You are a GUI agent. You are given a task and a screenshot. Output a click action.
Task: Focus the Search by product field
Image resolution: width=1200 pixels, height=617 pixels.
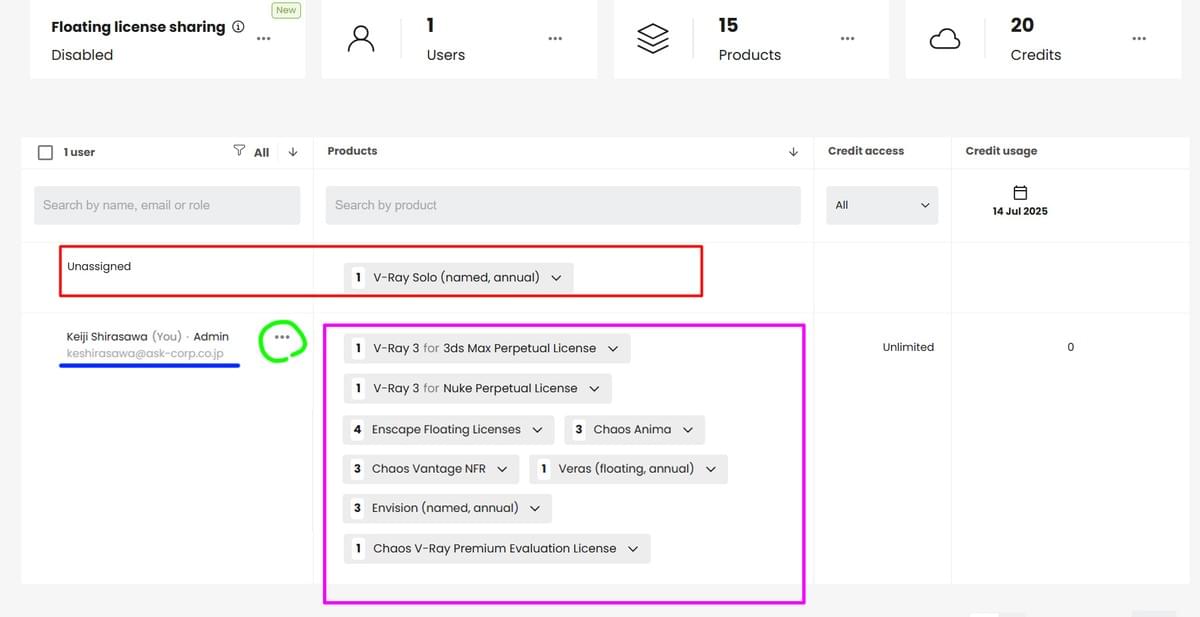tap(563, 205)
